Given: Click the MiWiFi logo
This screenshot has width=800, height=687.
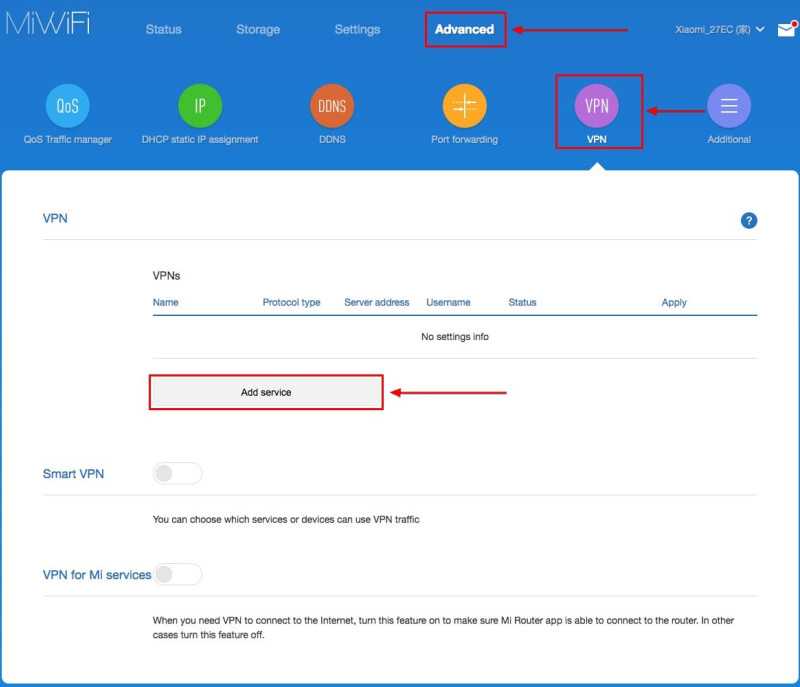Looking at the screenshot, I should click(x=48, y=23).
